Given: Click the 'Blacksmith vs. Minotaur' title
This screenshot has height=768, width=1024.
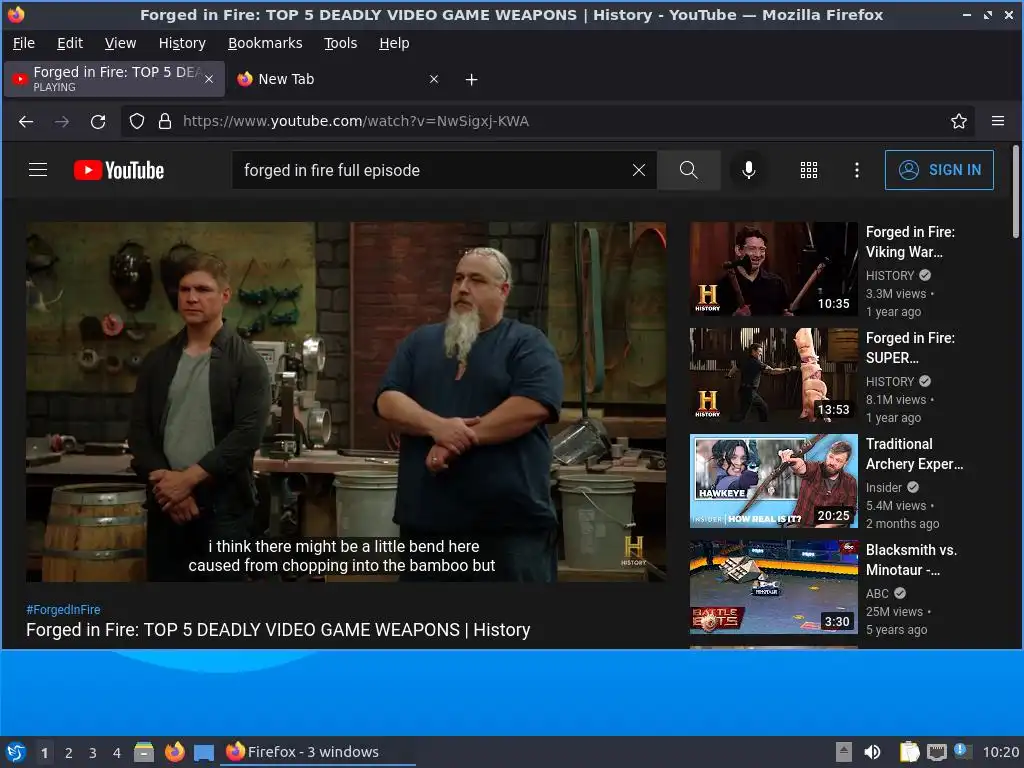Looking at the screenshot, I should tap(911, 560).
